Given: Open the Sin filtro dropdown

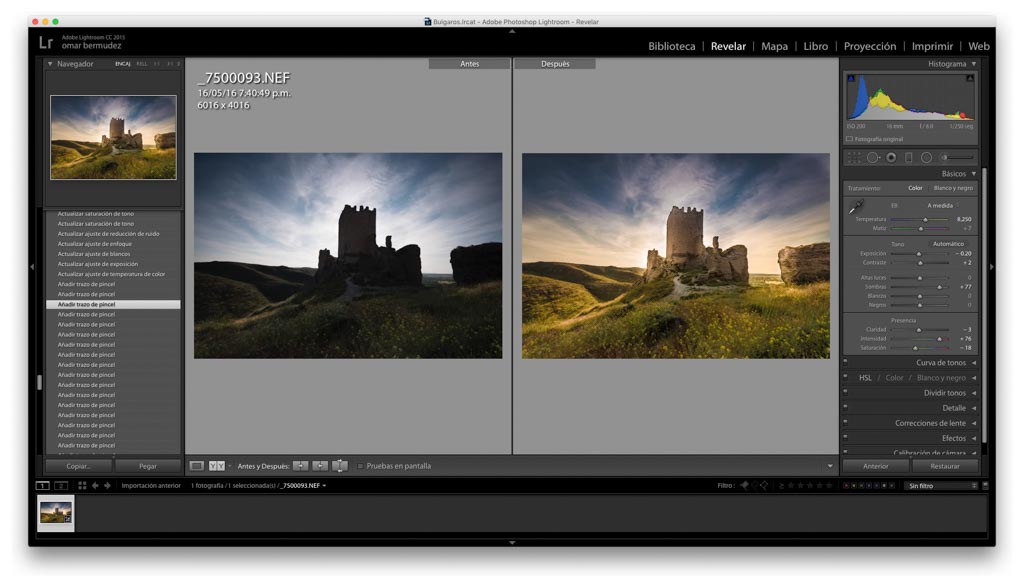Looking at the screenshot, I should click(940, 485).
